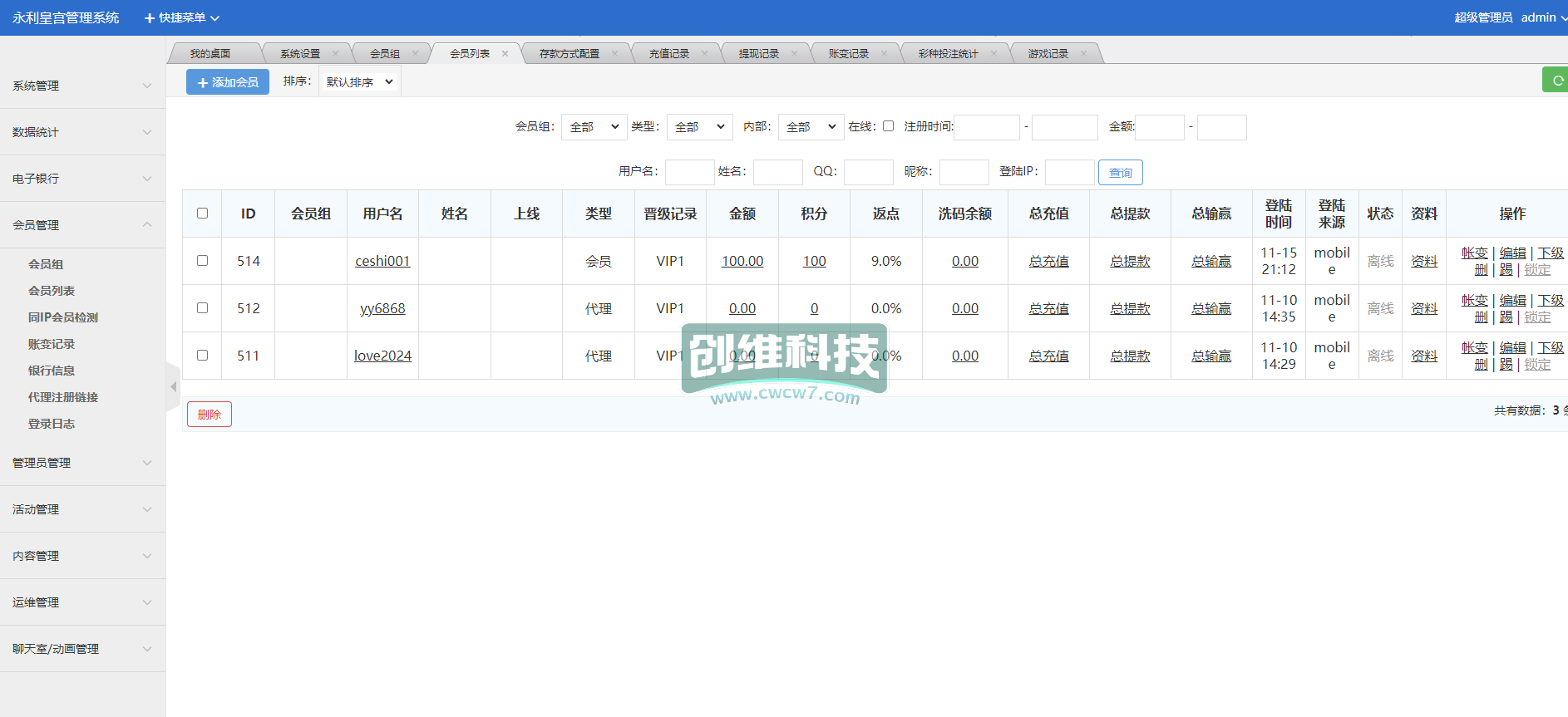The image size is (1568, 717).
Task: Open username link yy6868
Action: point(382,308)
